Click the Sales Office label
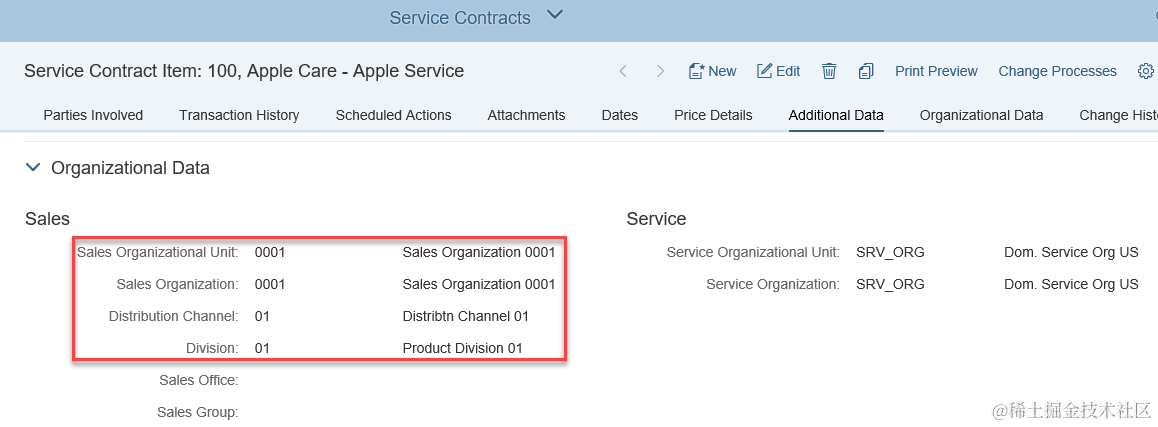The width and height of the screenshot is (1158, 427). pos(198,380)
